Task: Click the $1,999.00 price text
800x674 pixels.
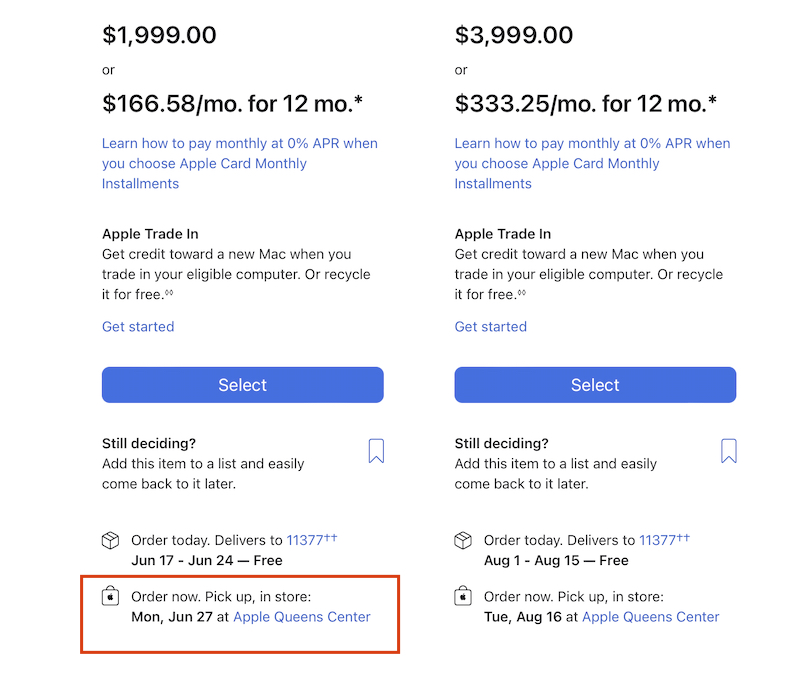Action: pos(159,36)
